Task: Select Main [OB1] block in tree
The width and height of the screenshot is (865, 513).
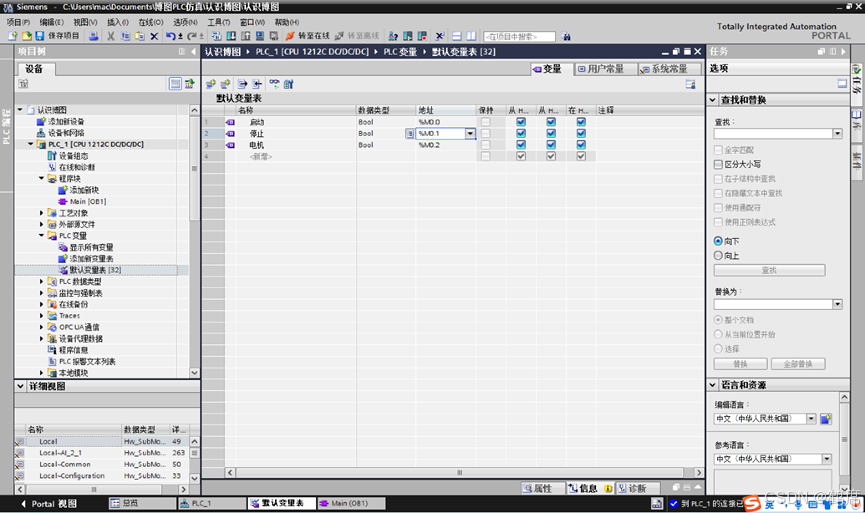Action: (x=83, y=201)
